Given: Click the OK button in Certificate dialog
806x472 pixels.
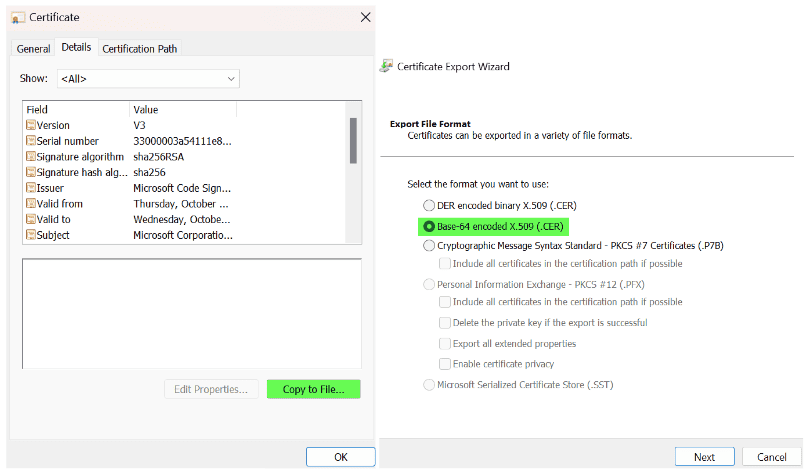Looking at the screenshot, I should click(x=341, y=457).
